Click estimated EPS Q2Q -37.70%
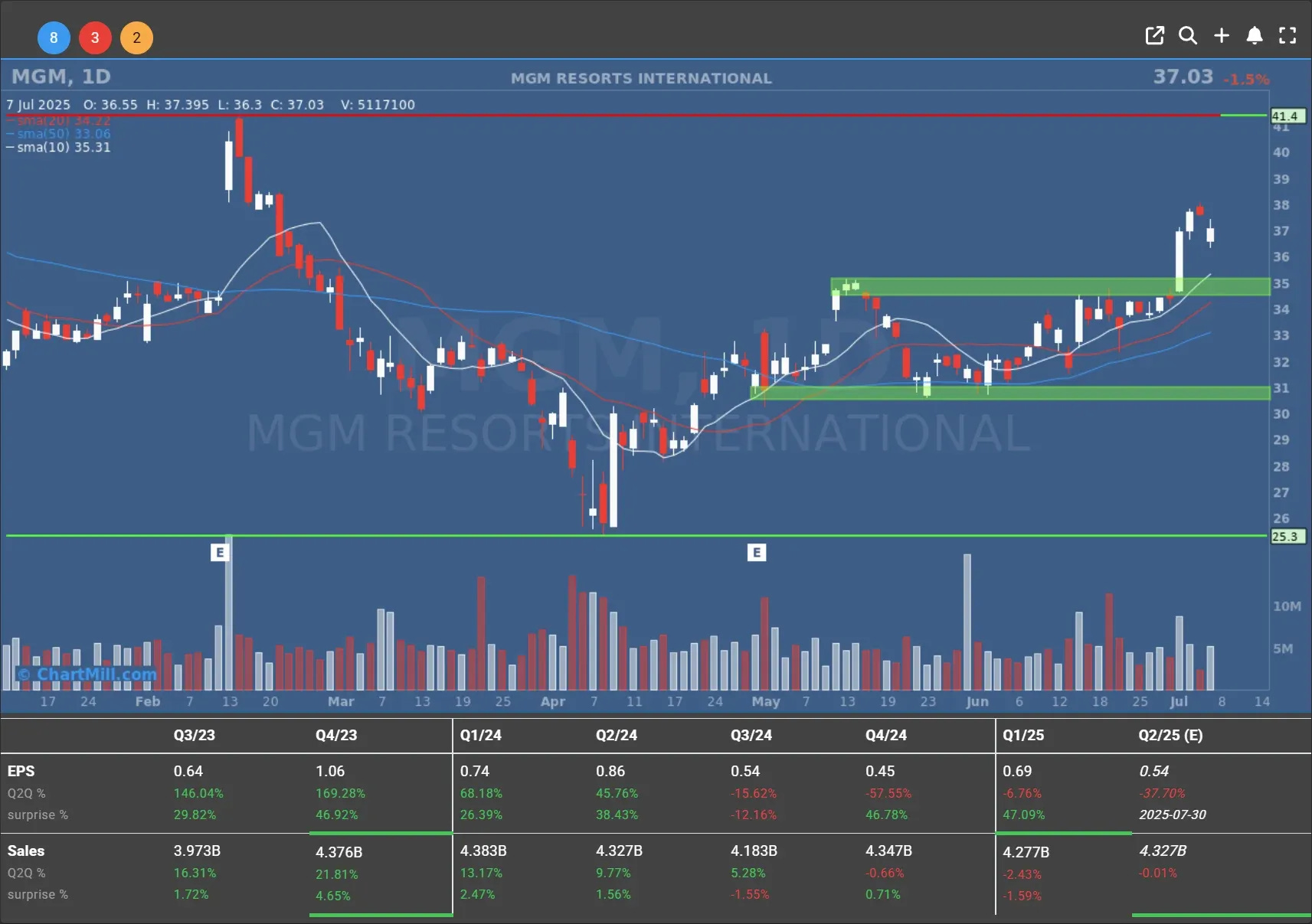This screenshot has width=1312, height=924. pos(1162,793)
